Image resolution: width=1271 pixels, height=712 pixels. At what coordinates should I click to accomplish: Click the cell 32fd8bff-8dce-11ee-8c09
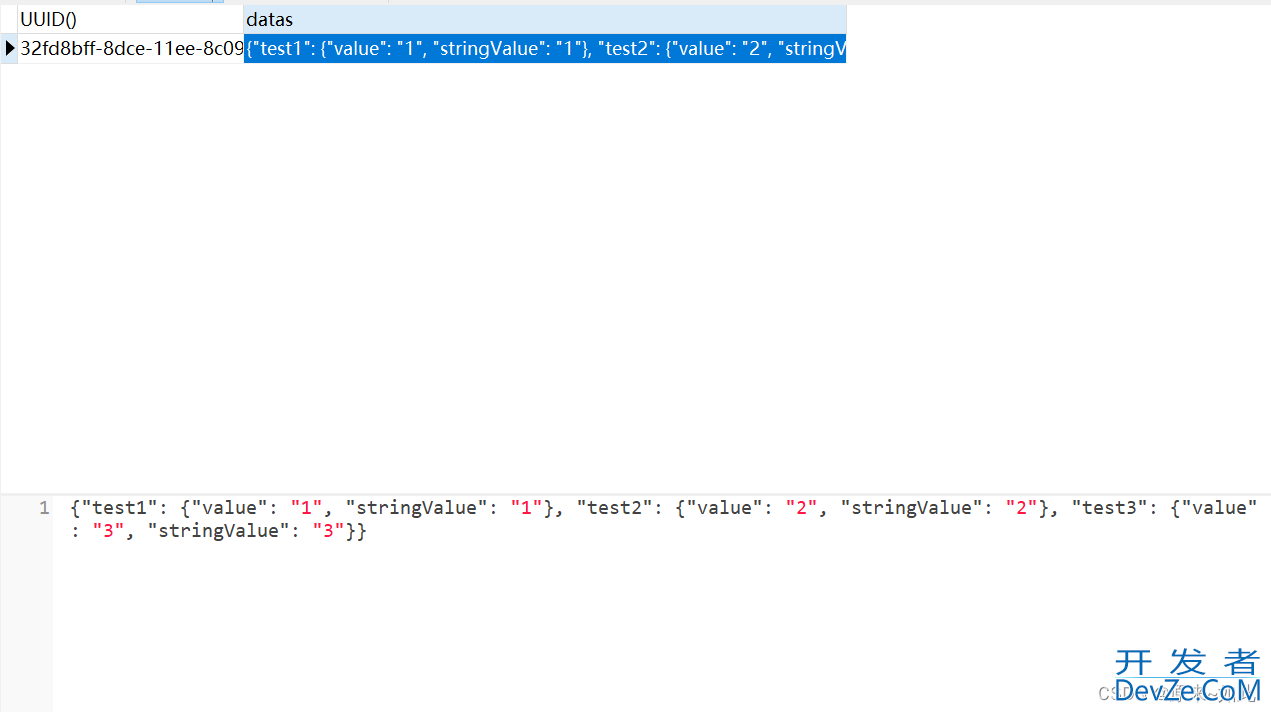coord(130,49)
